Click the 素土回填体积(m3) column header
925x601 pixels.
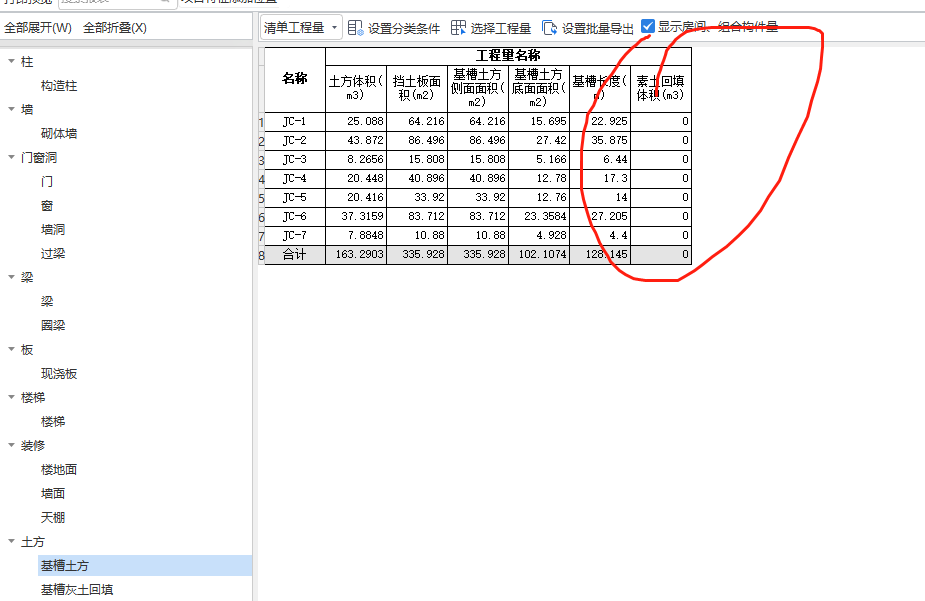click(x=661, y=88)
